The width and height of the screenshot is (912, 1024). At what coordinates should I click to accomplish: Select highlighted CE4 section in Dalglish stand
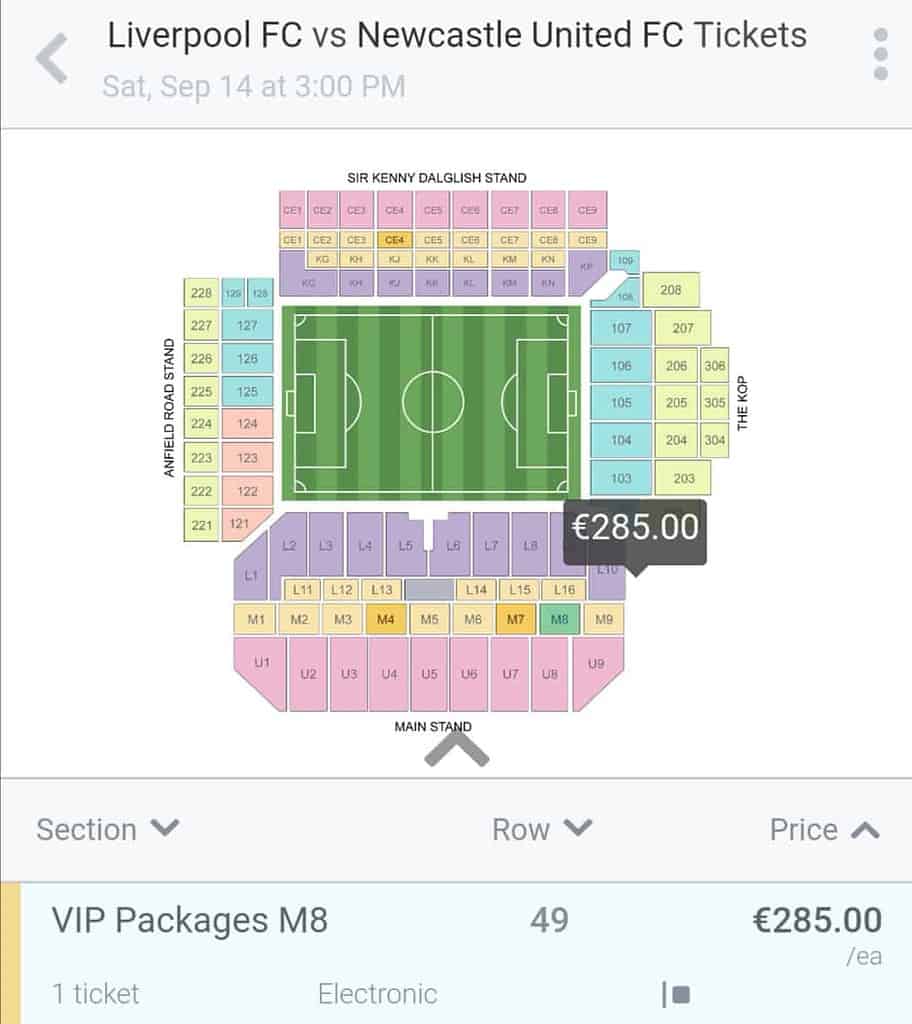click(x=395, y=240)
